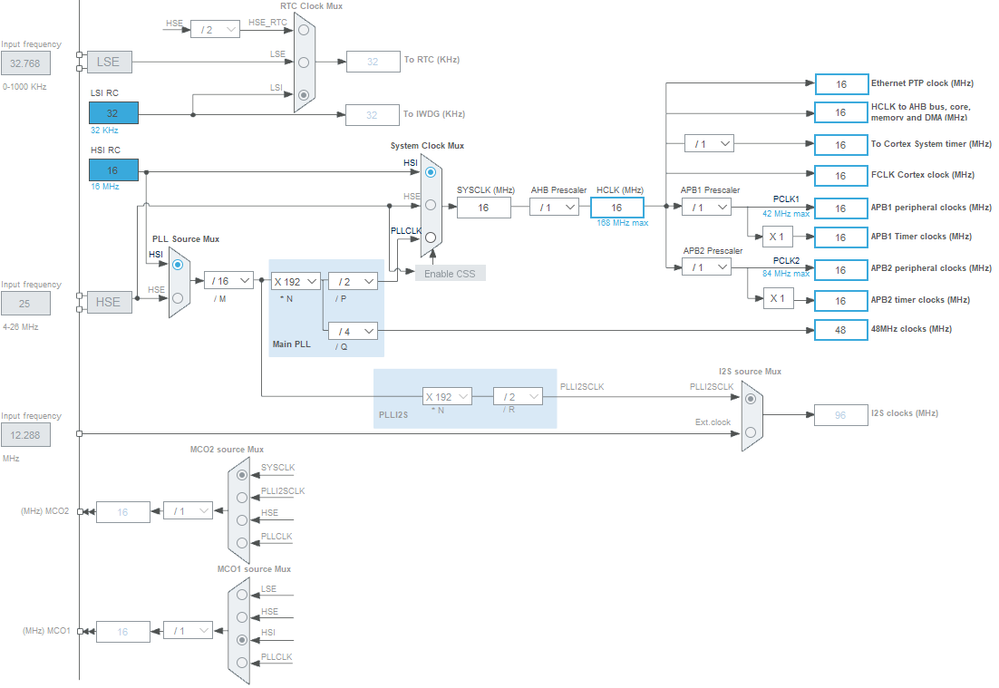Click the I2S input frequency field 12.288
Viewport: 999px width, 688px height.
point(25,435)
